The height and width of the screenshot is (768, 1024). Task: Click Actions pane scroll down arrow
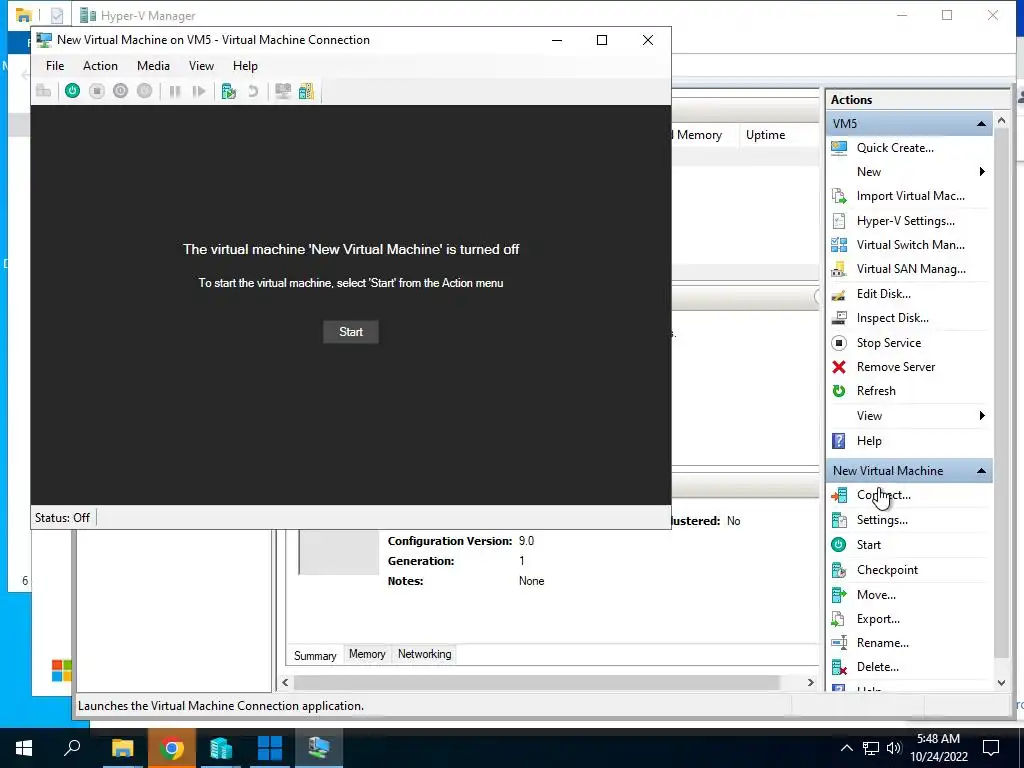1001,683
